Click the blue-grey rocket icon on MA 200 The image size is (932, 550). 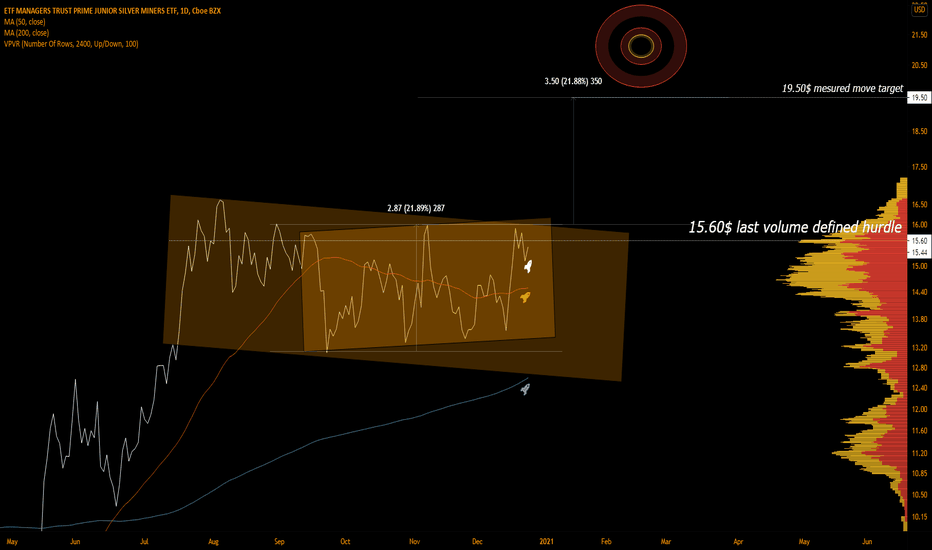pos(525,389)
